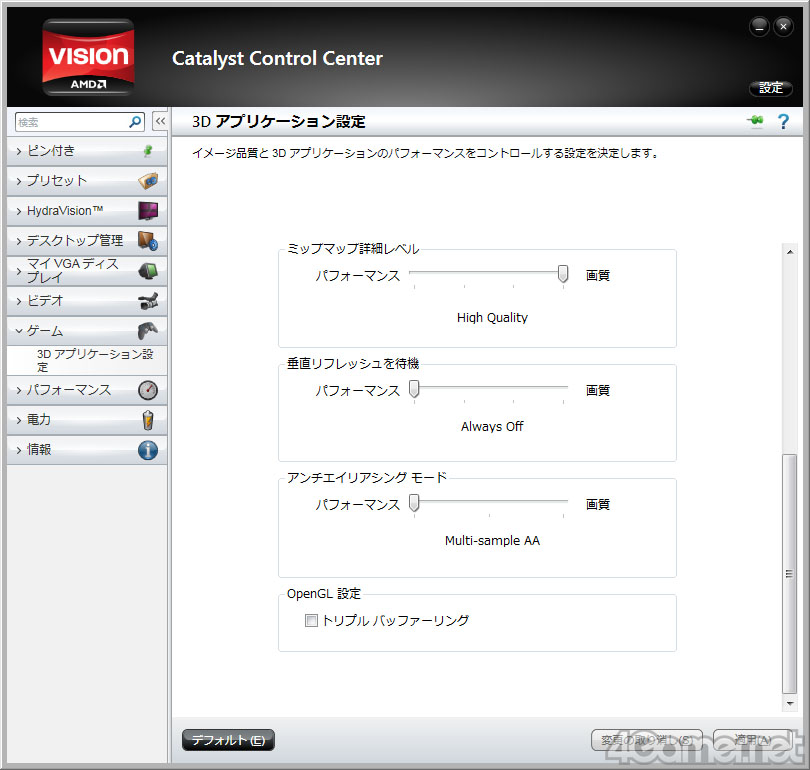Click the AMD VISION logo

[88, 57]
